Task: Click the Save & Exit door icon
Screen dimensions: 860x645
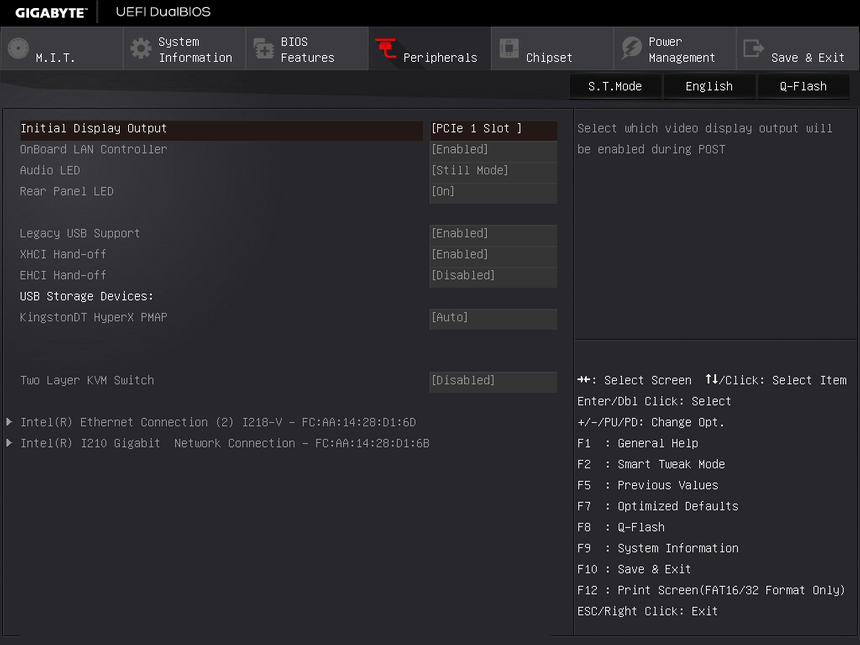Action: tap(754, 49)
